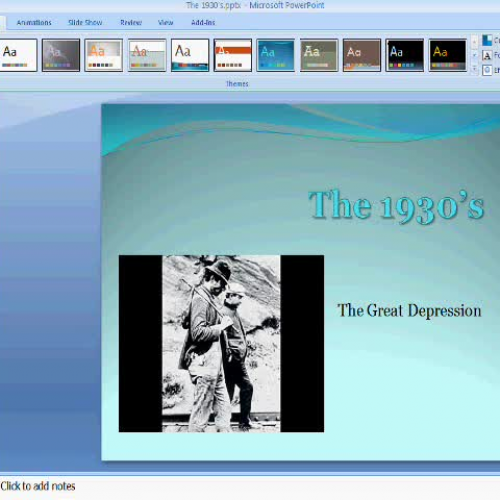500x500 pixels.
Task: Apply the dark gray gradient theme thumbnail
Action: pyautogui.click(x=61, y=55)
